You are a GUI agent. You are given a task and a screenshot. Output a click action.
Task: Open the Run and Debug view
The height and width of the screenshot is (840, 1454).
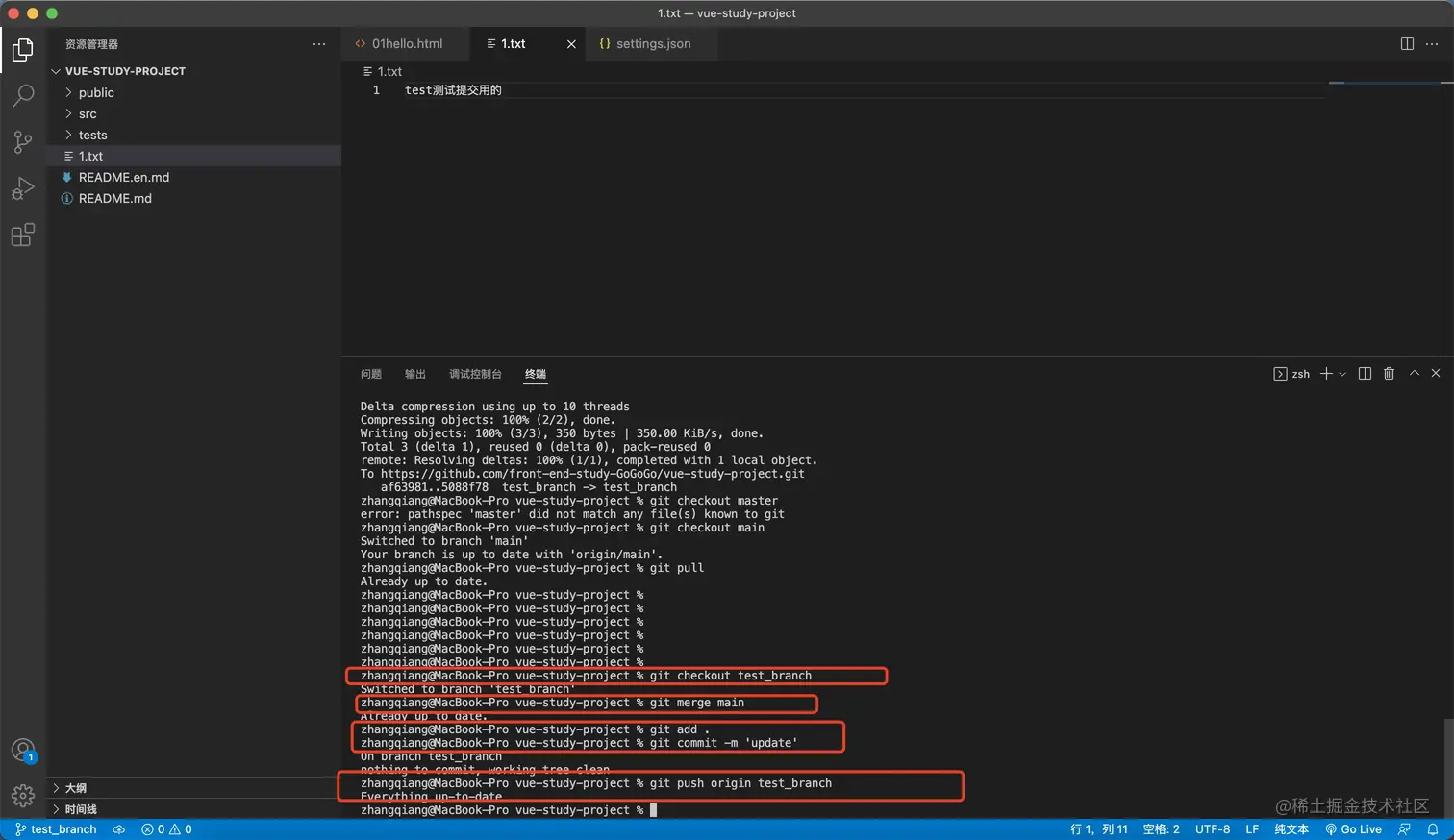click(23, 188)
